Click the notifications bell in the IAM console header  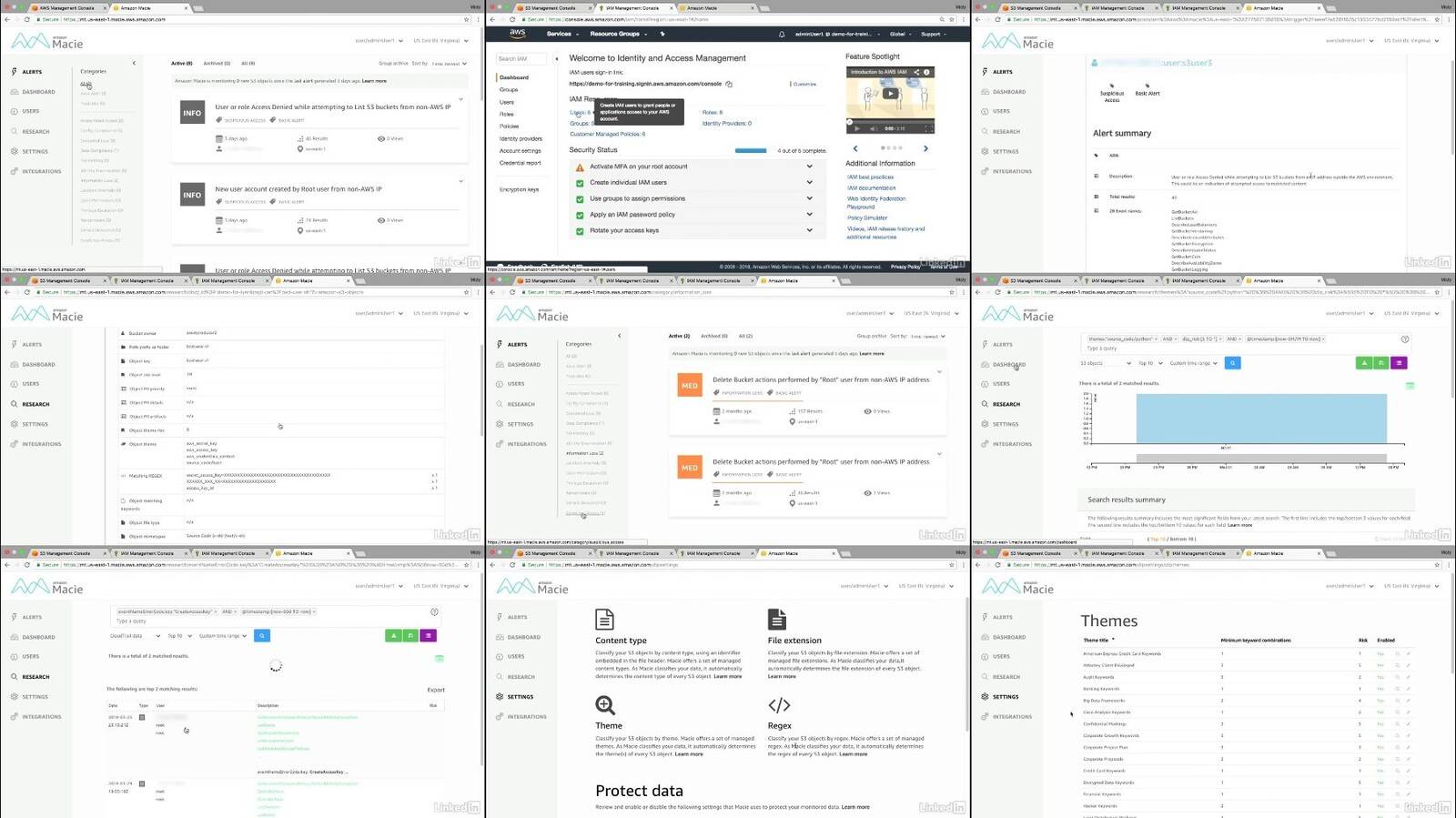[782, 34]
